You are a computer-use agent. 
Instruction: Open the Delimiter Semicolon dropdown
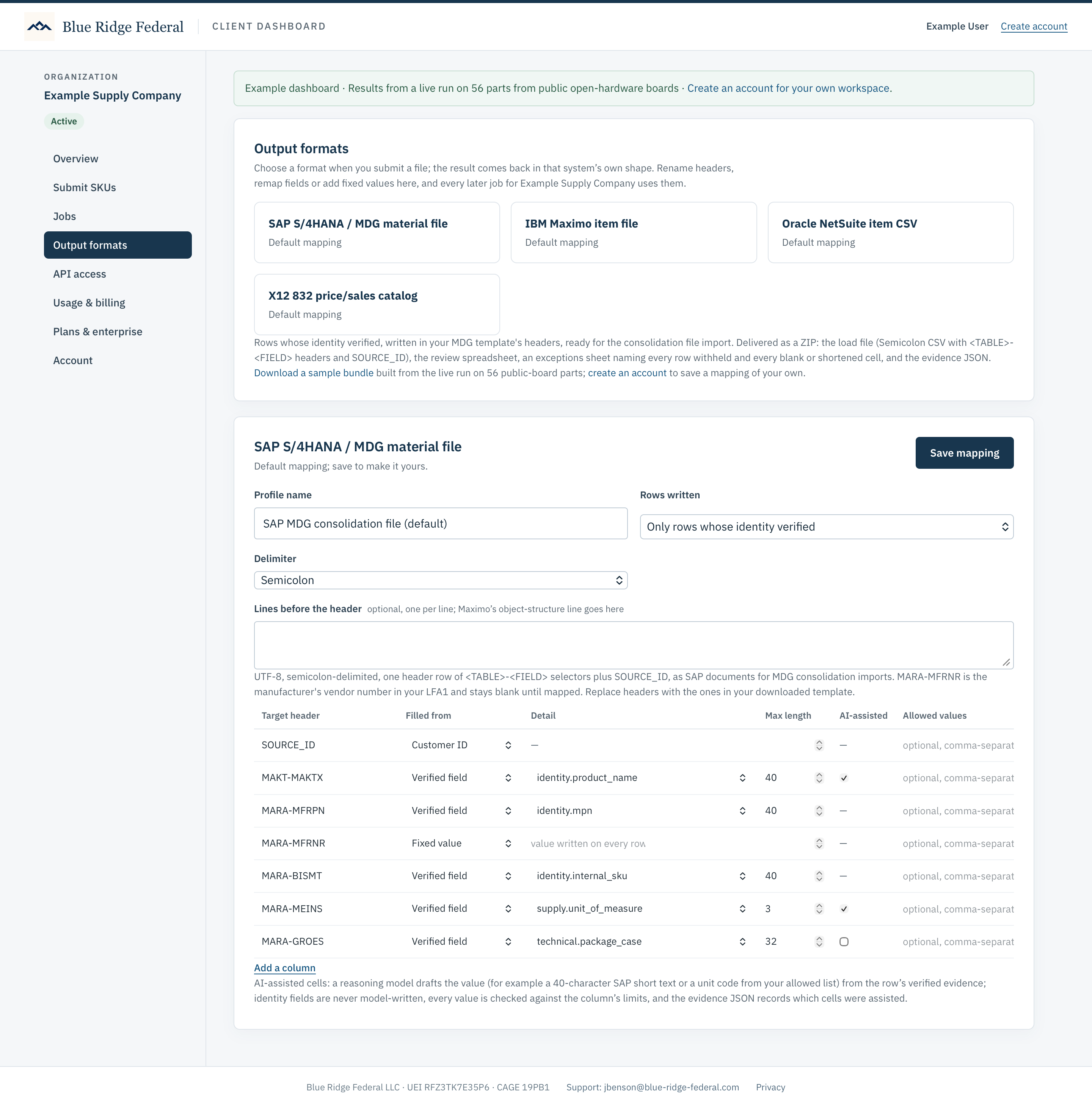click(441, 580)
